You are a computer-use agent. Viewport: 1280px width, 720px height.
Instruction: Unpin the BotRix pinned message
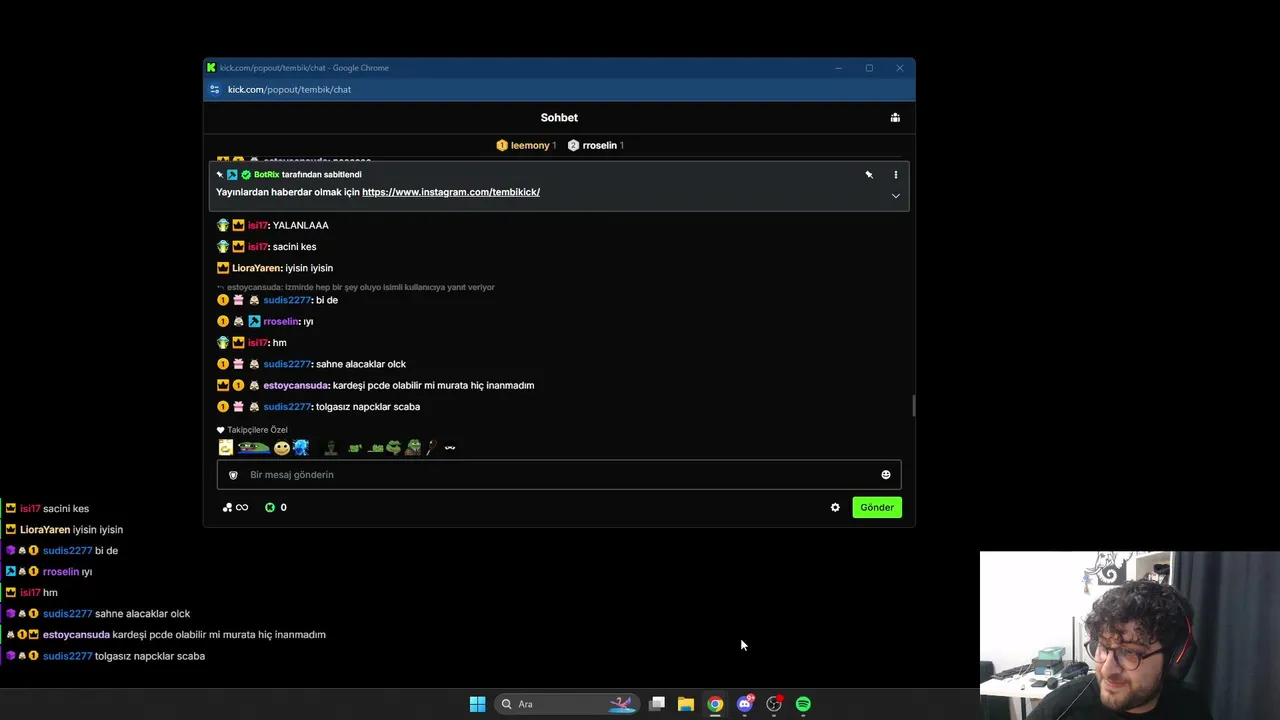coord(869,175)
